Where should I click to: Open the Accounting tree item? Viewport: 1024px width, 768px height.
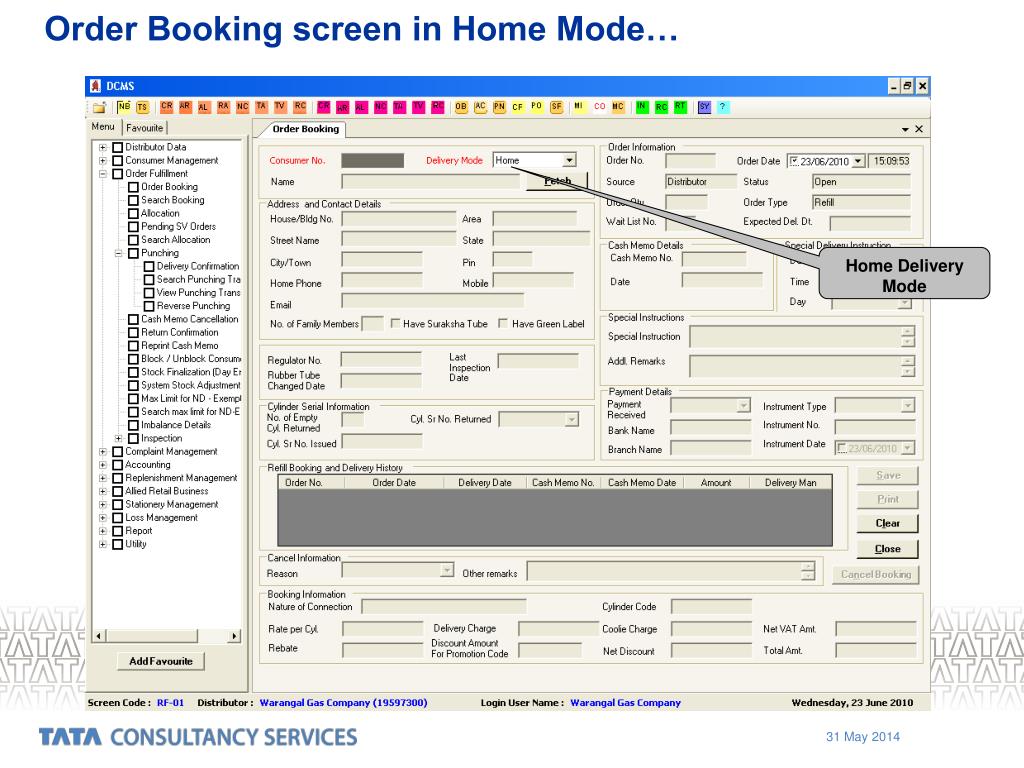[x=148, y=465]
